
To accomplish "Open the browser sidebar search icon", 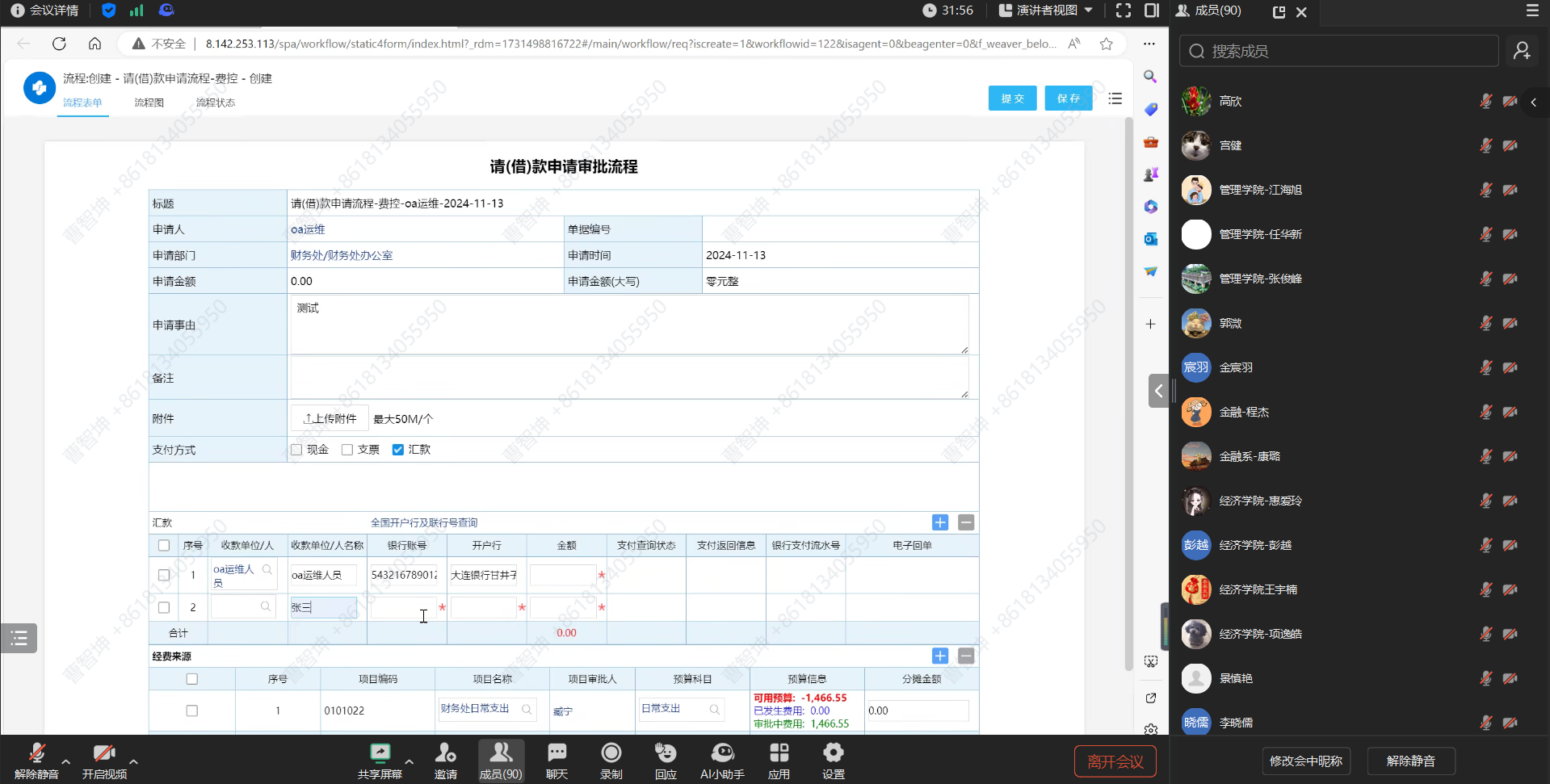I will pos(1150,77).
